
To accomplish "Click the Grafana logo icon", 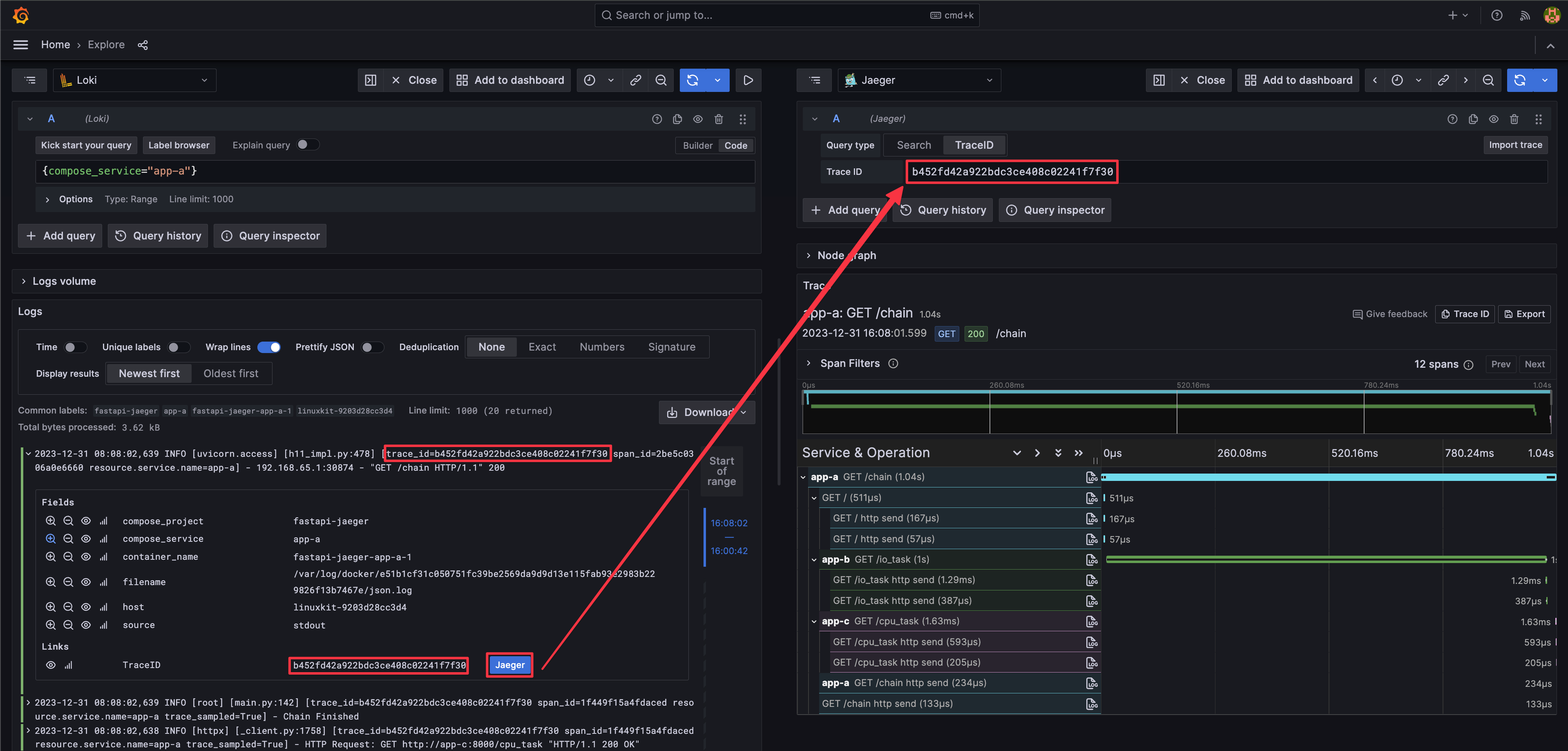I will click(x=21, y=15).
